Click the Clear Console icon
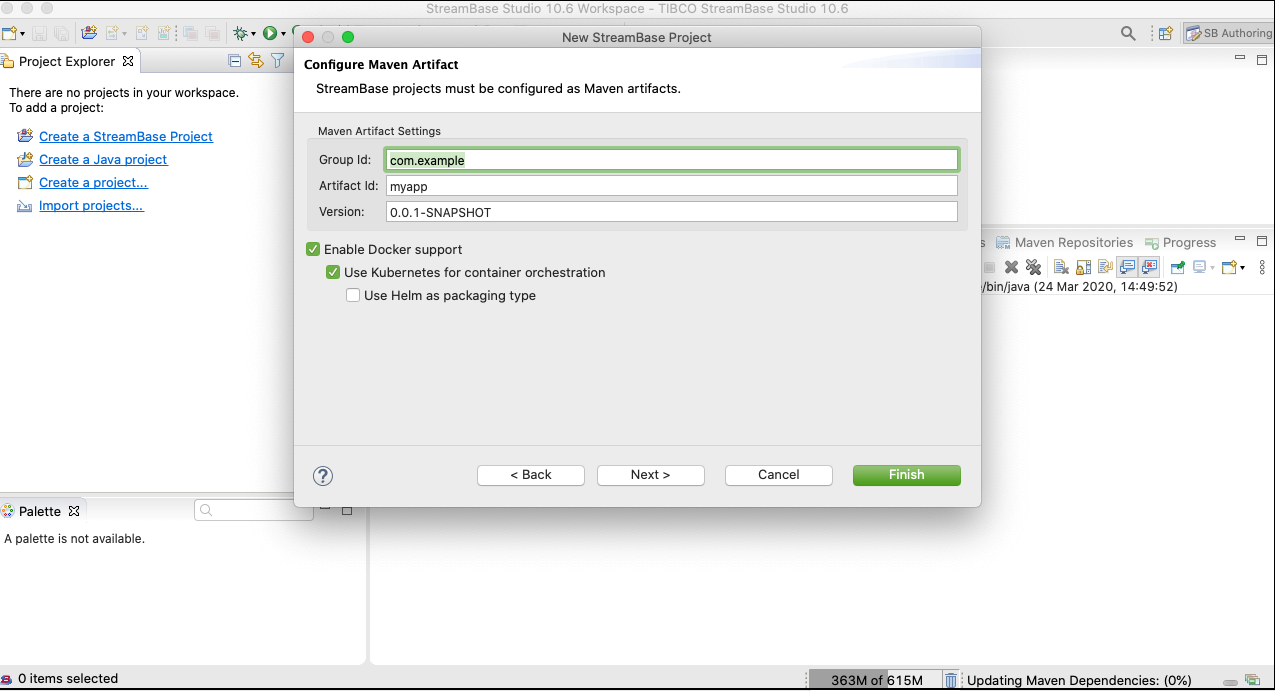This screenshot has height=691, width=1275. (1061, 267)
